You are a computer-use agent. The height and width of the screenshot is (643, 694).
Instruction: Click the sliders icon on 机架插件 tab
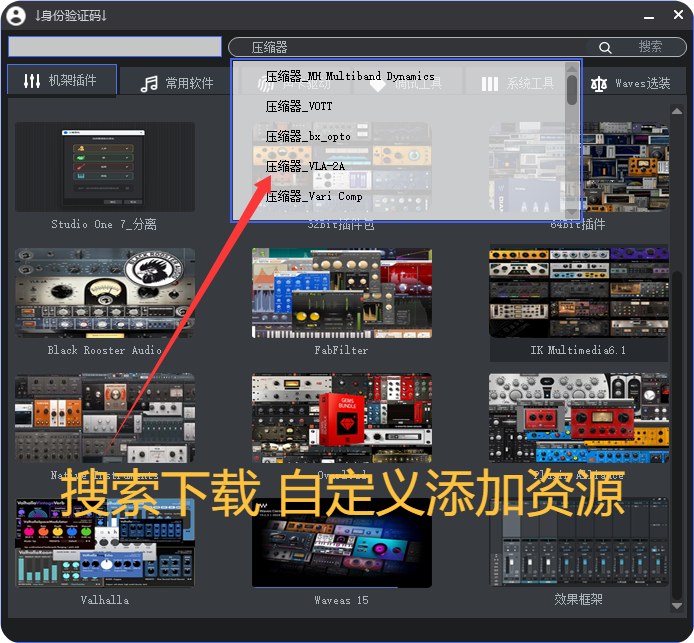32,81
